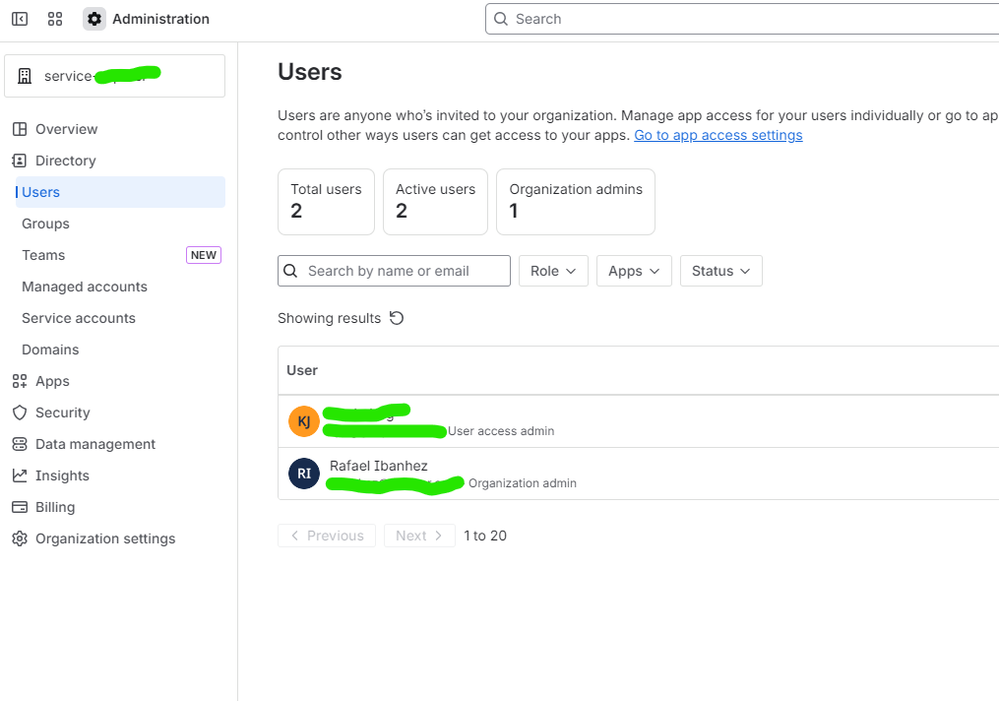Click the RI avatar for Rafael Ibanhez
This screenshot has height=701, width=999.
[304, 474]
